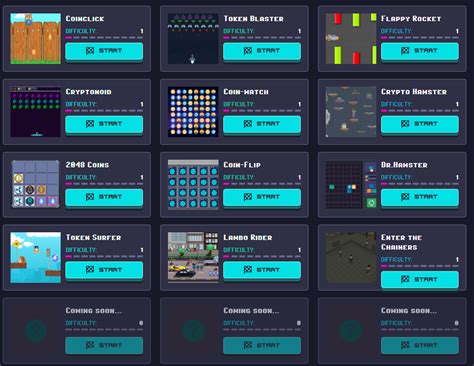
Task: Start the Token Surfer game
Action: point(104,270)
